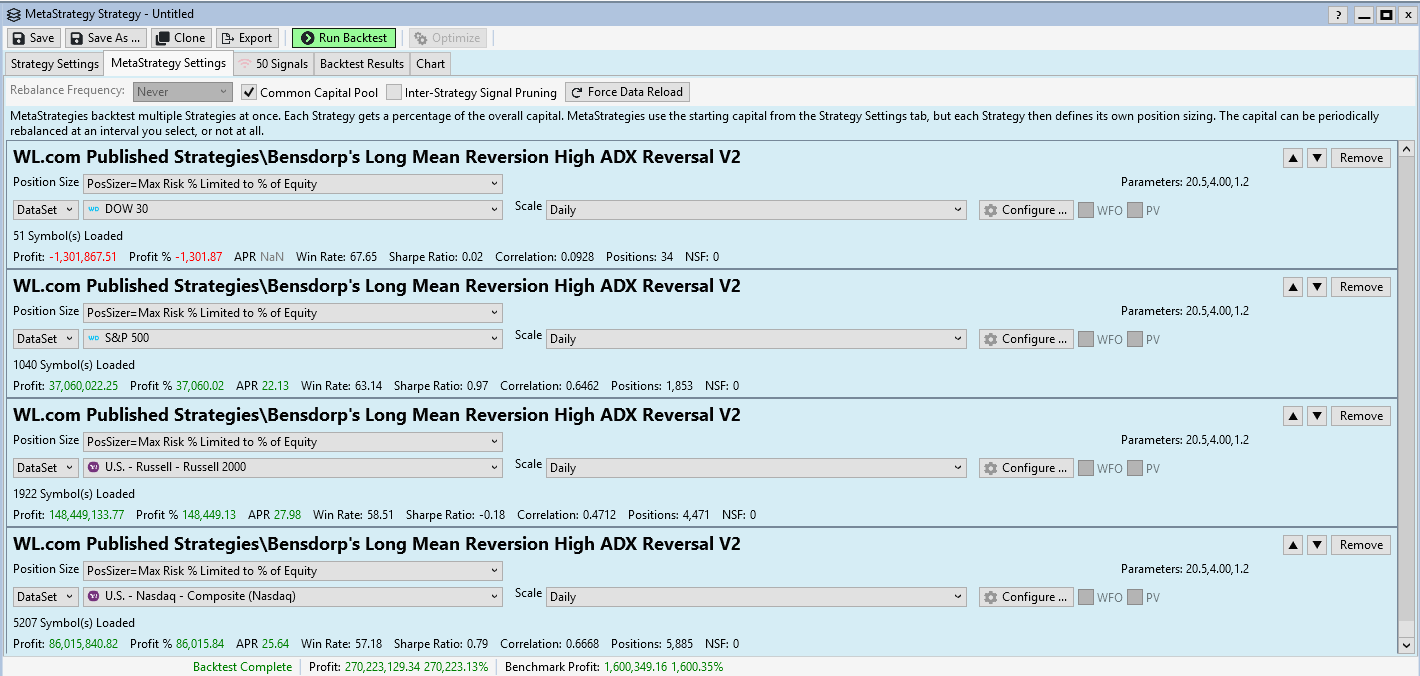The height and width of the screenshot is (676, 1420).
Task: Click the Save toolbar button
Action: pyautogui.click(x=34, y=38)
